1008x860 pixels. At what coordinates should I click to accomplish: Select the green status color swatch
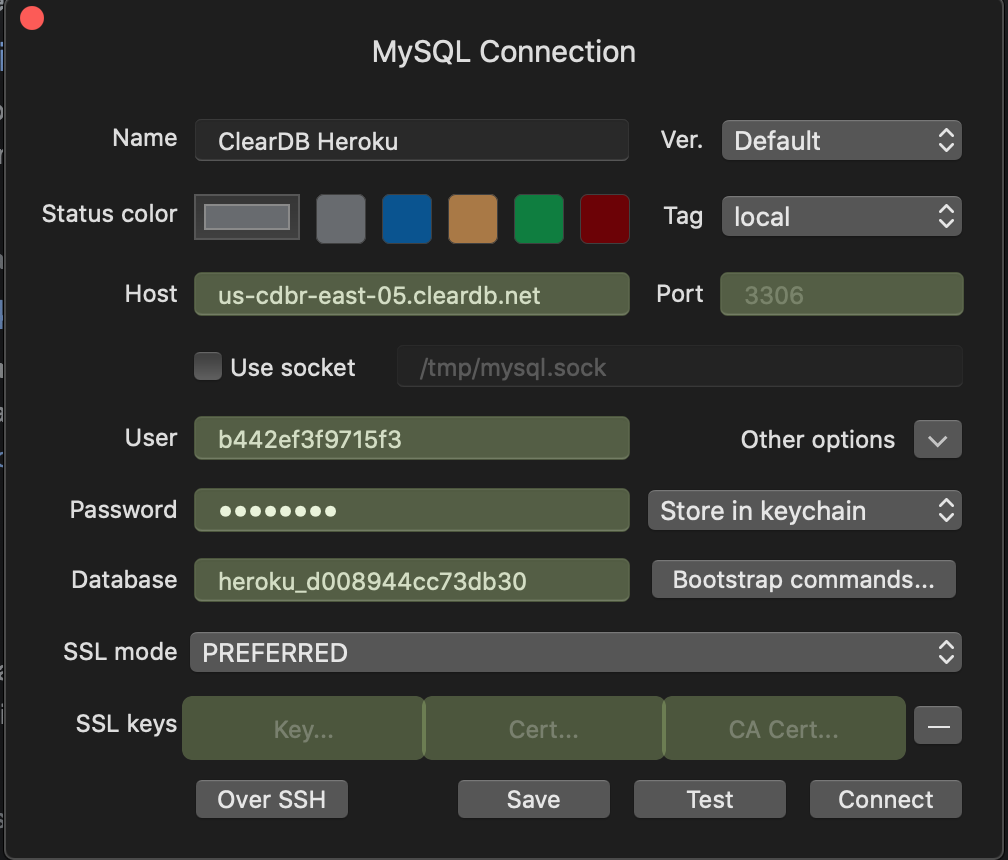tap(538, 218)
